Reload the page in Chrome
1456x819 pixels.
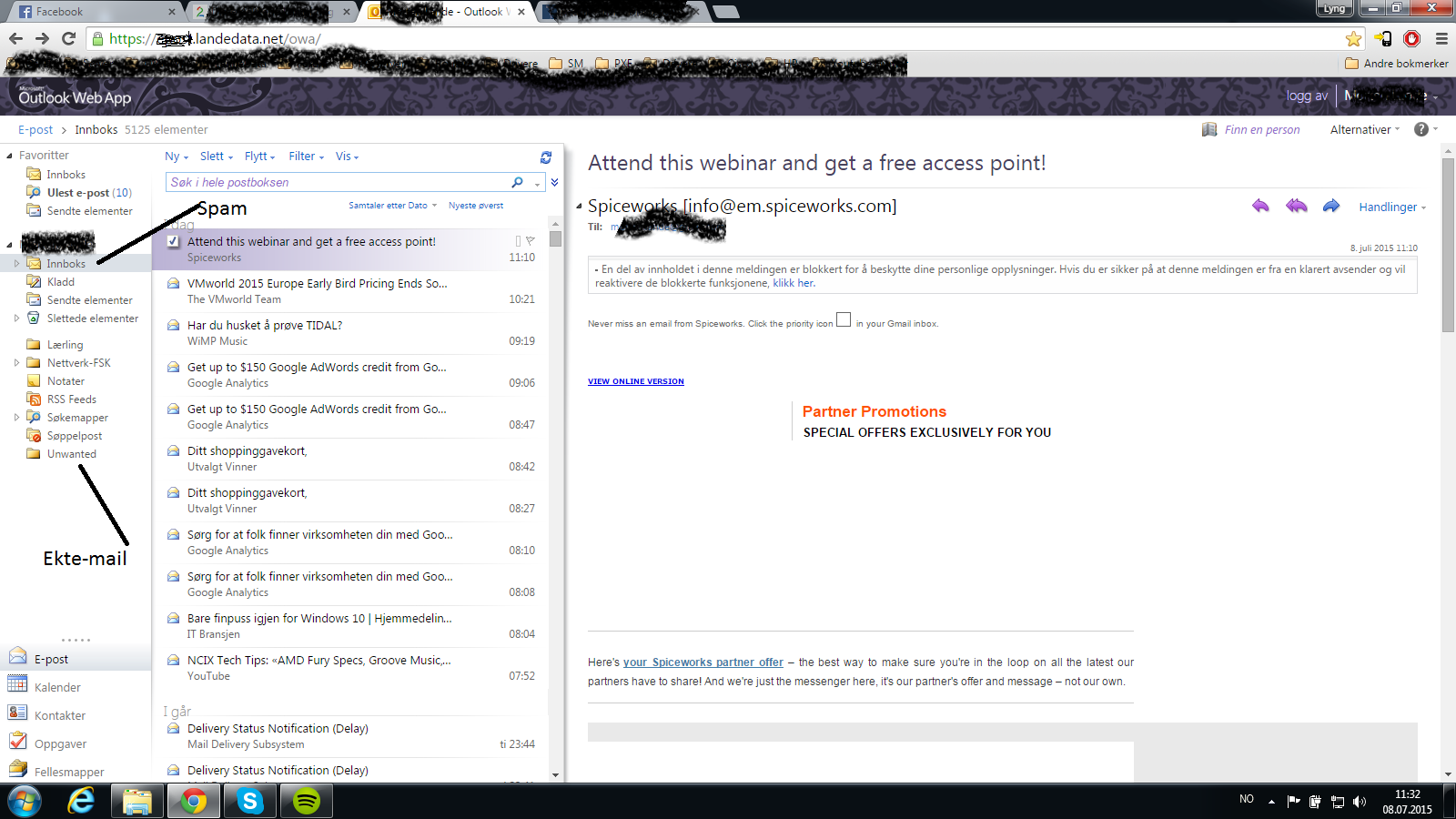68,38
